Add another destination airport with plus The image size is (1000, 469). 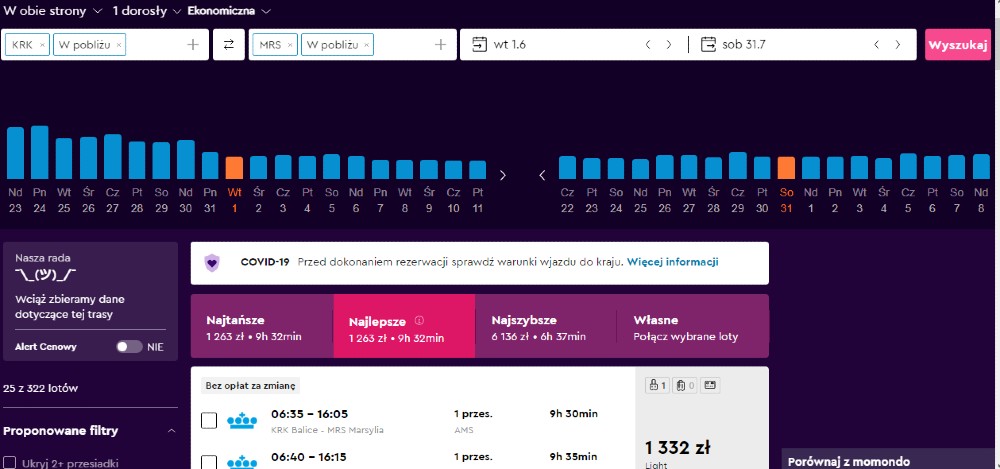pyautogui.click(x=440, y=45)
